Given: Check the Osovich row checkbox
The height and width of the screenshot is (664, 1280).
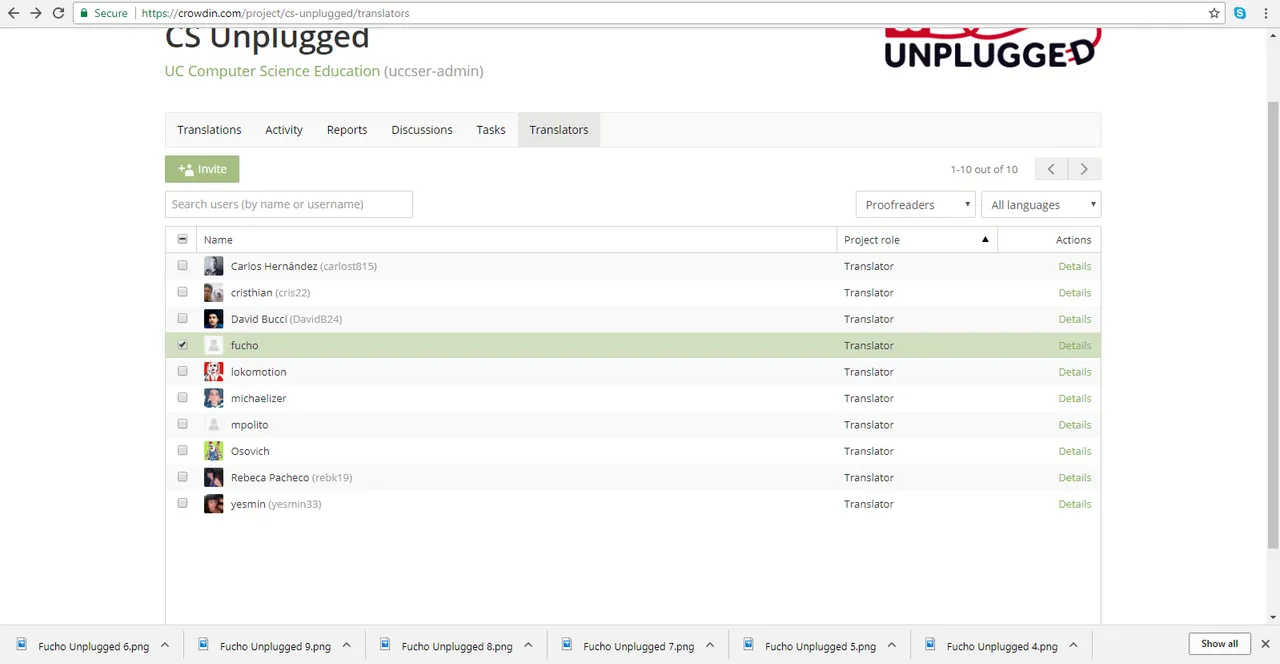Looking at the screenshot, I should (182, 450).
